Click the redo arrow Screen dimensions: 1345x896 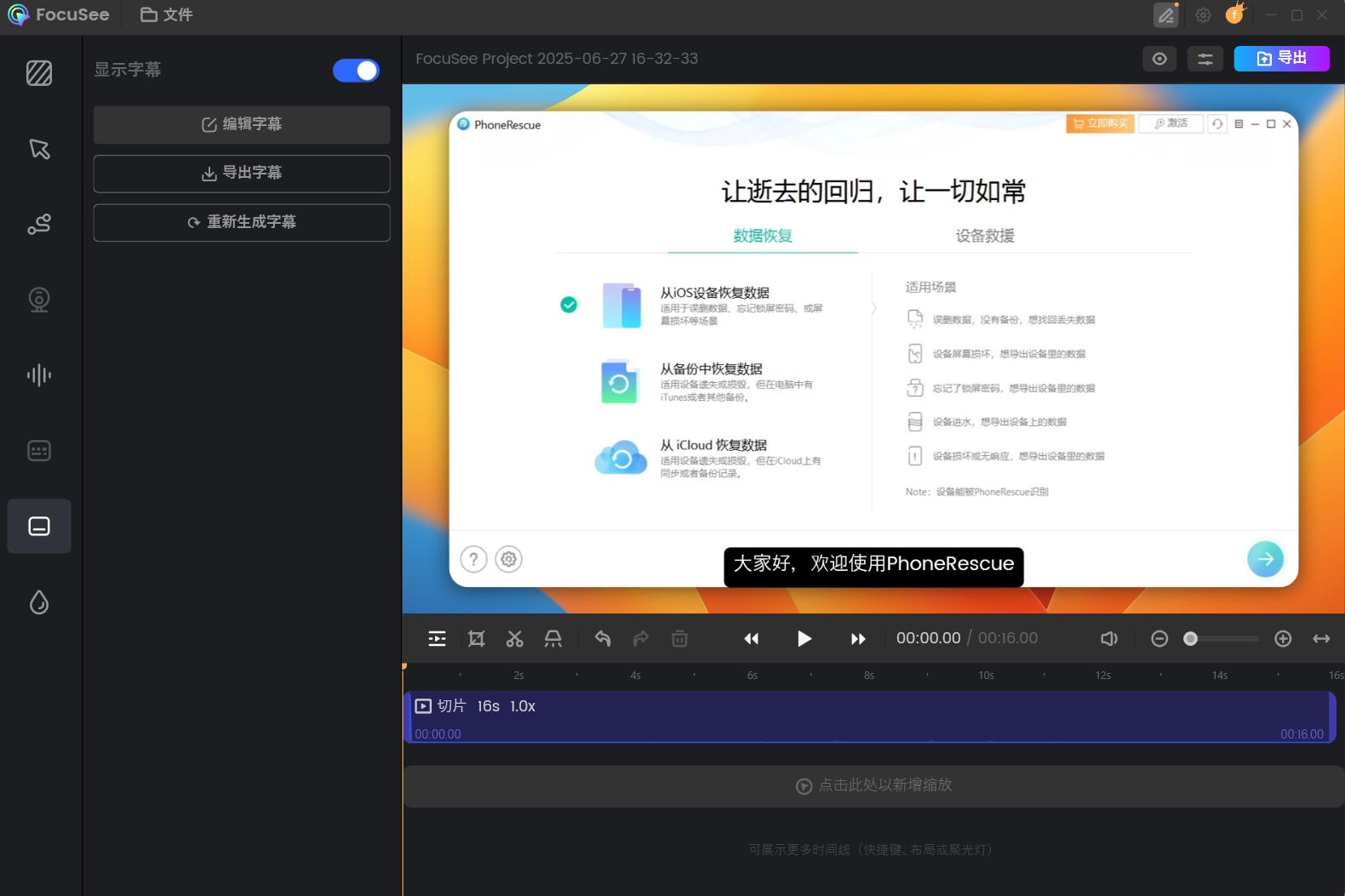pos(641,638)
